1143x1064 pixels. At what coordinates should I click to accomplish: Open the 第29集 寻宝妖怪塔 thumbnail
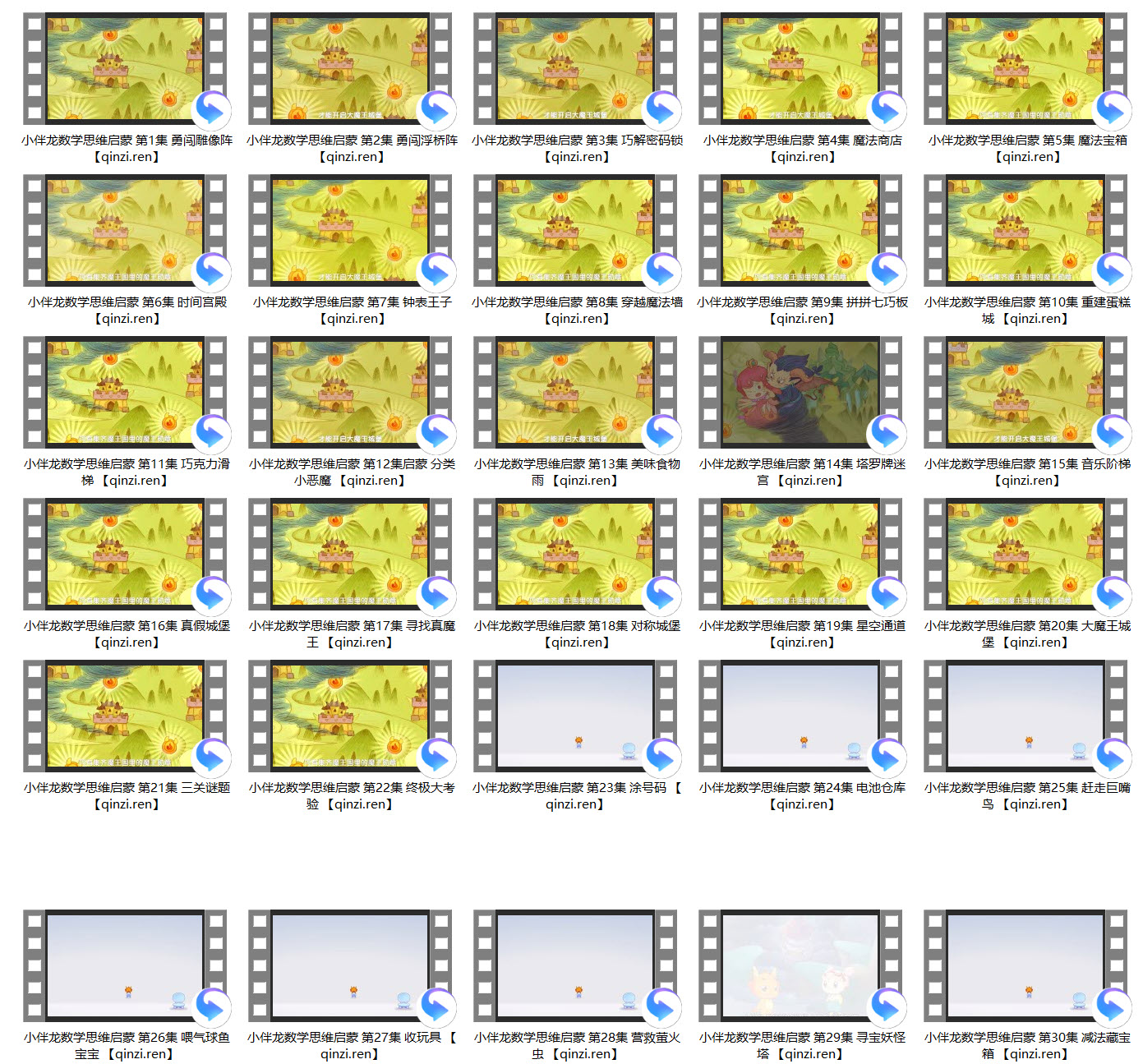[x=800, y=966]
